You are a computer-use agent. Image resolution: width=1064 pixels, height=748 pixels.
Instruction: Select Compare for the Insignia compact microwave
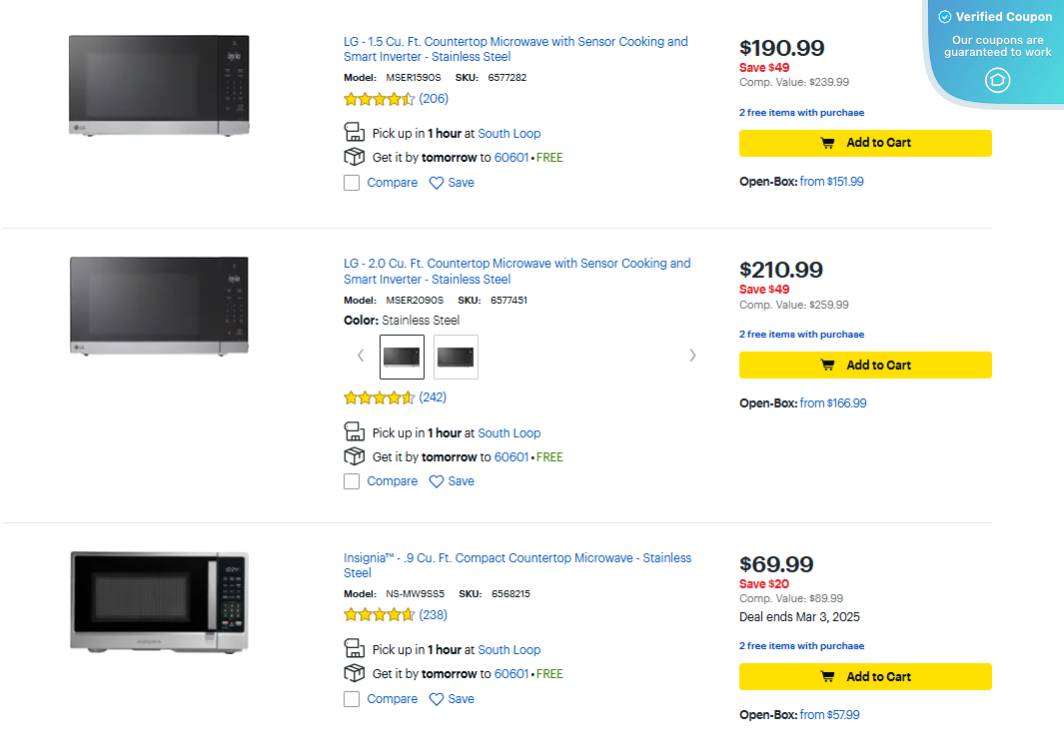(351, 698)
